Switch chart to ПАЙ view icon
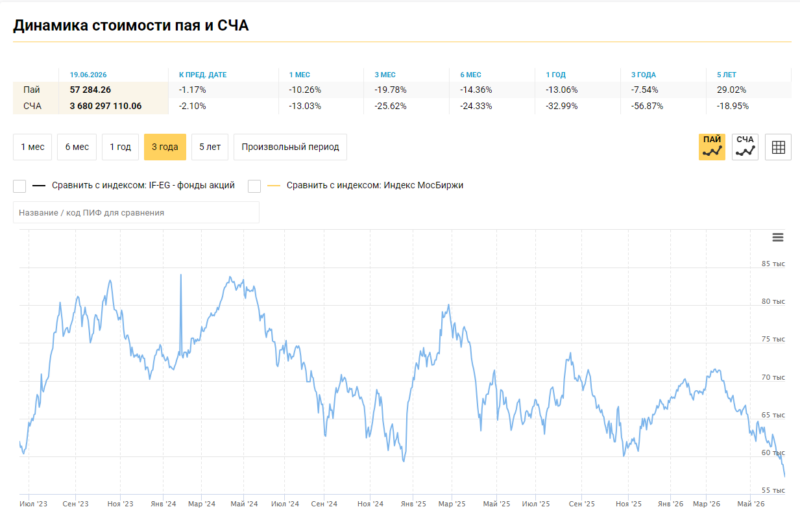 [712, 147]
